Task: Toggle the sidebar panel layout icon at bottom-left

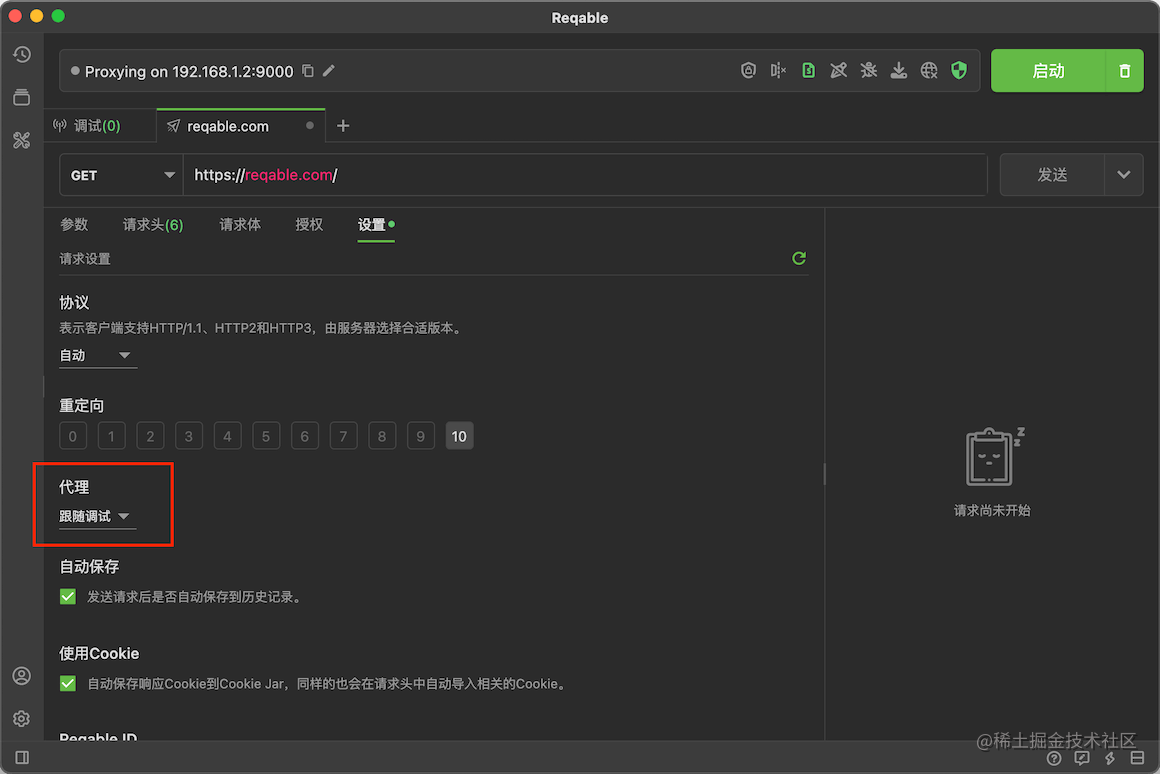Action: pos(22,758)
